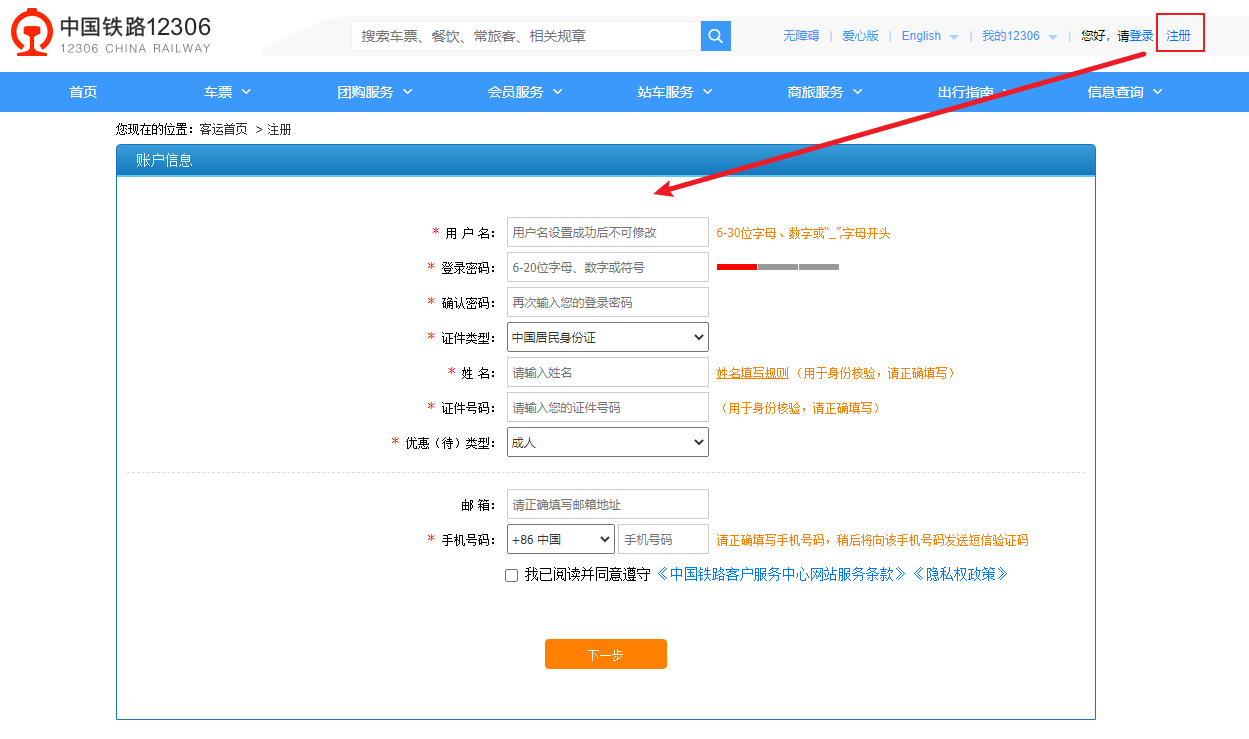Click the password strength indicator bar
Image resolution: width=1249 pixels, height=739 pixels.
tap(777, 267)
